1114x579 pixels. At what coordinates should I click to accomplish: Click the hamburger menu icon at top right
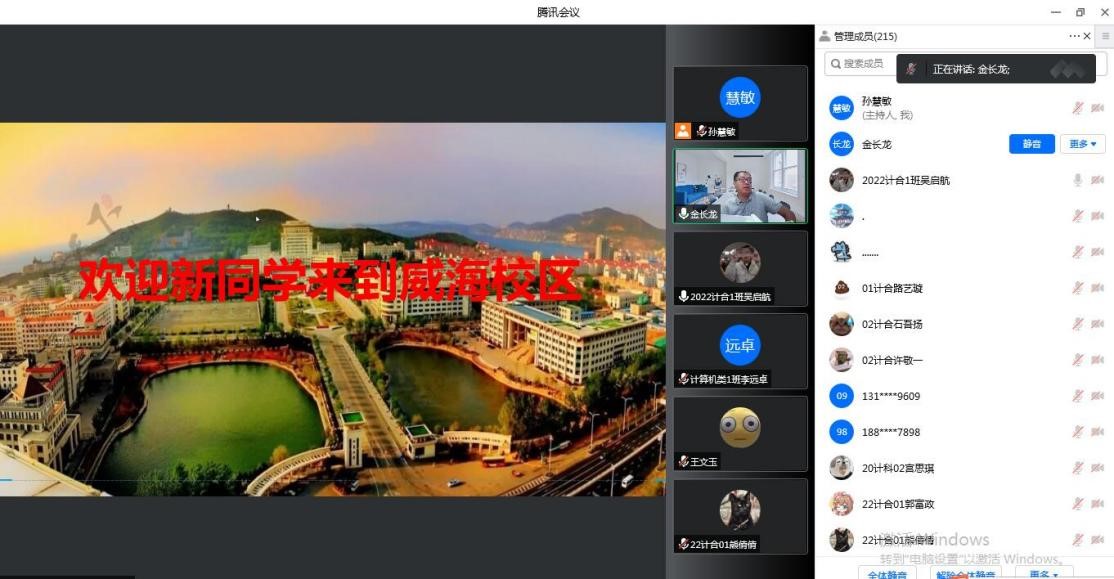pyautogui.click(x=1105, y=36)
